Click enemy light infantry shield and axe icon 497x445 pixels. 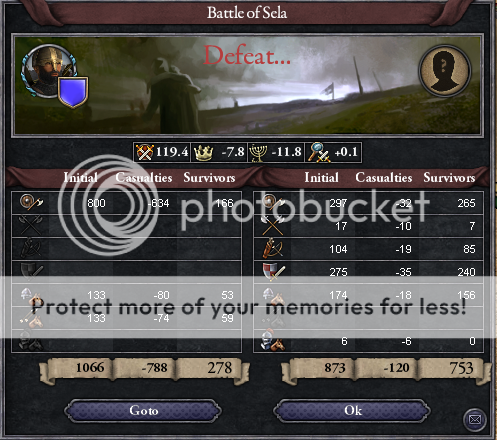point(273,202)
